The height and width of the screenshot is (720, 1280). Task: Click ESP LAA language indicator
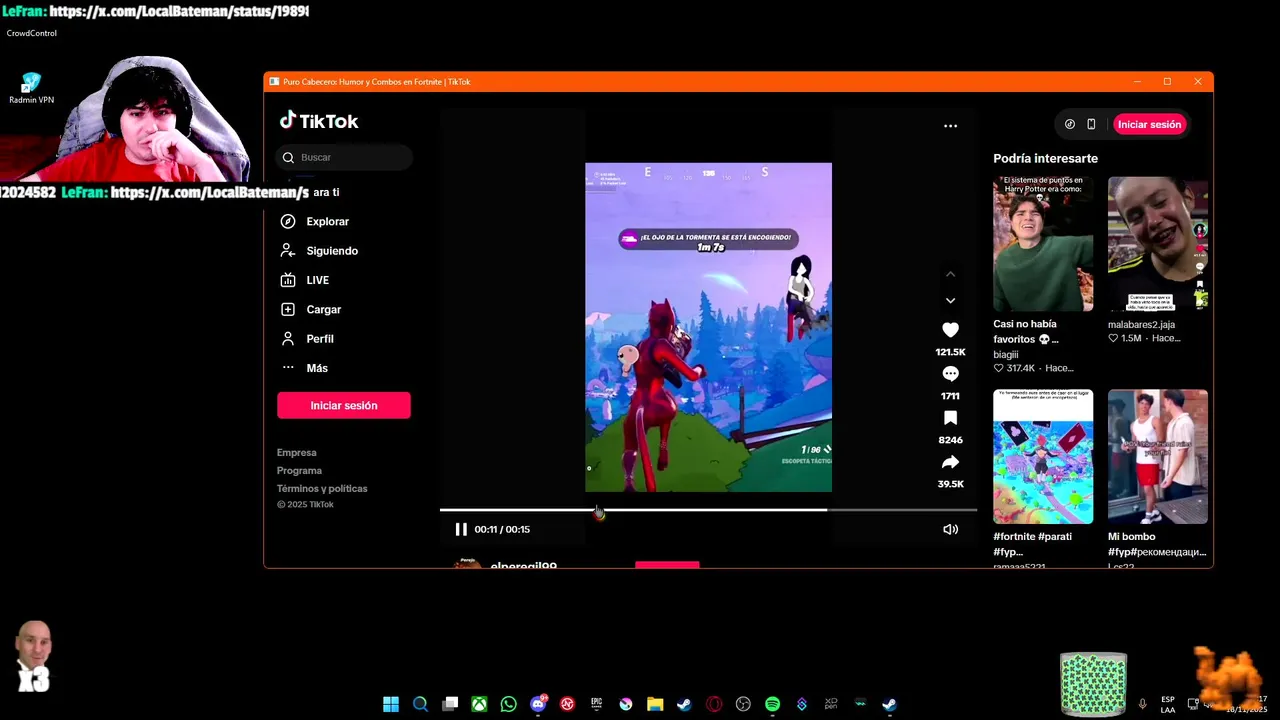[1168, 704]
